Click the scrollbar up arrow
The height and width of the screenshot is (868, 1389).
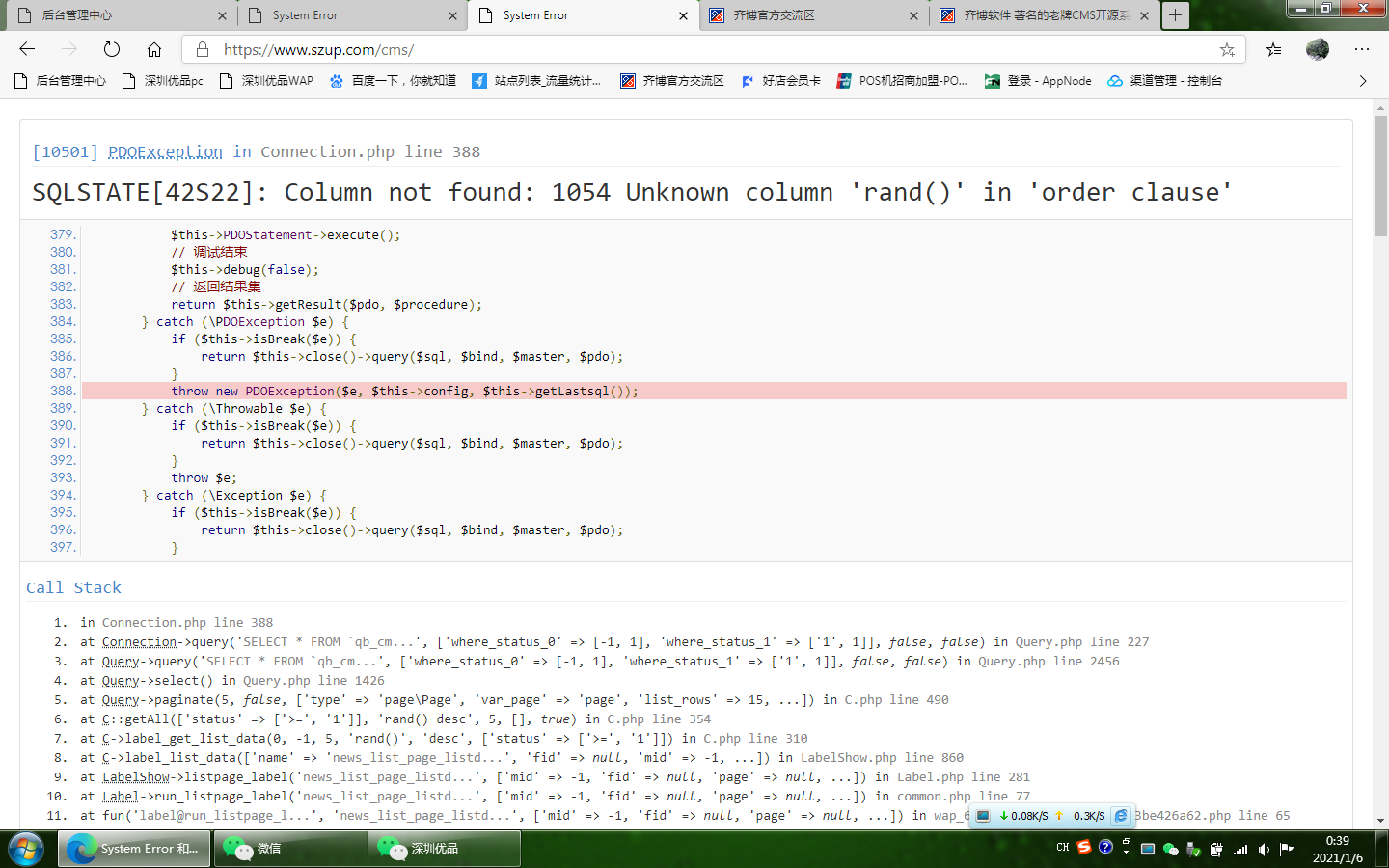coord(1380,106)
